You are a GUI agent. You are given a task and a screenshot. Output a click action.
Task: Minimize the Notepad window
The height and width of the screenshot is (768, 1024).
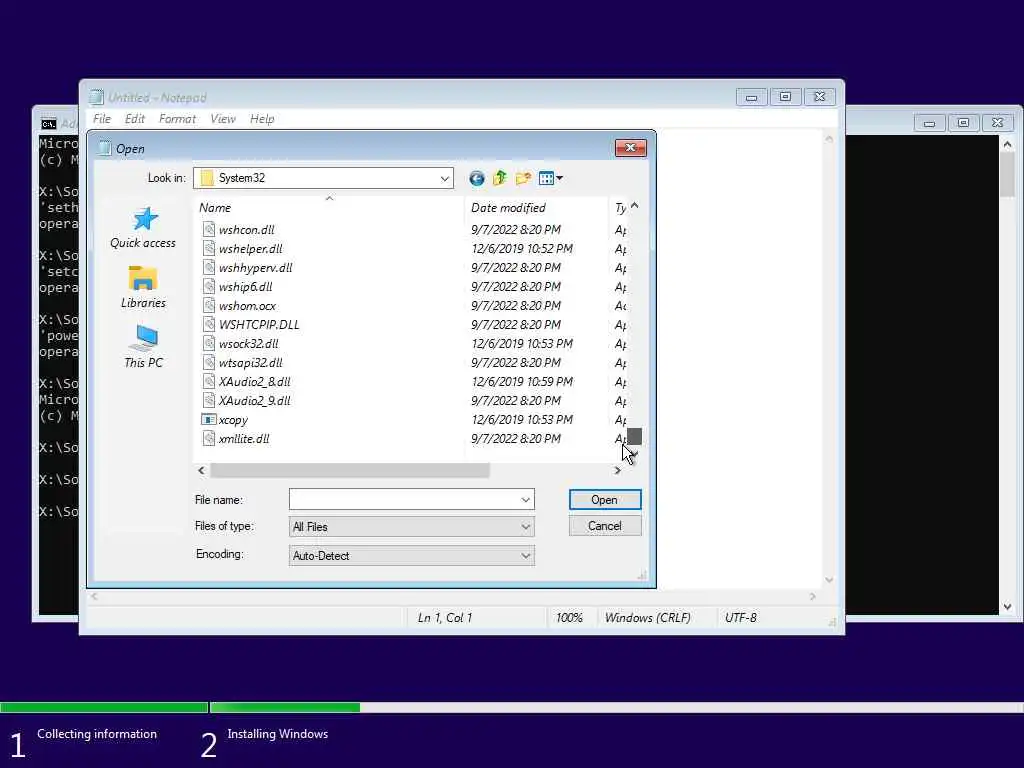[752, 97]
